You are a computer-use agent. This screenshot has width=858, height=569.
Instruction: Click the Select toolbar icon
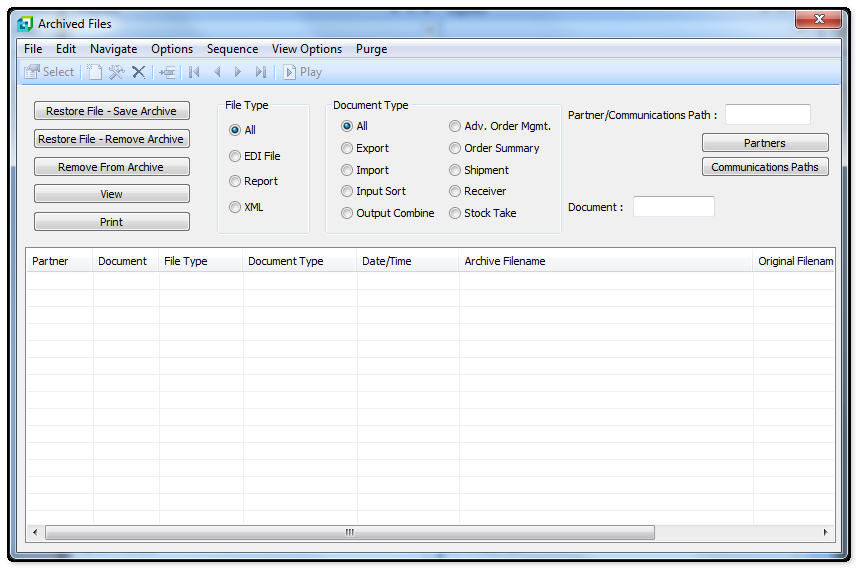pos(48,72)
